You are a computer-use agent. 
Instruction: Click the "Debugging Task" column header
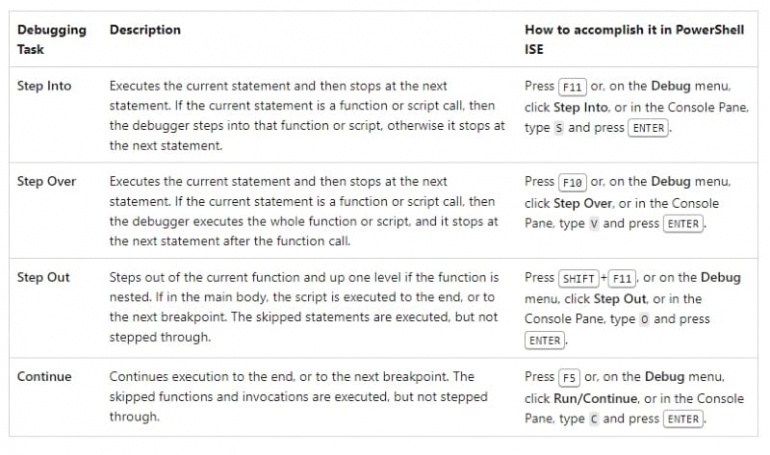tap(51, 39)
